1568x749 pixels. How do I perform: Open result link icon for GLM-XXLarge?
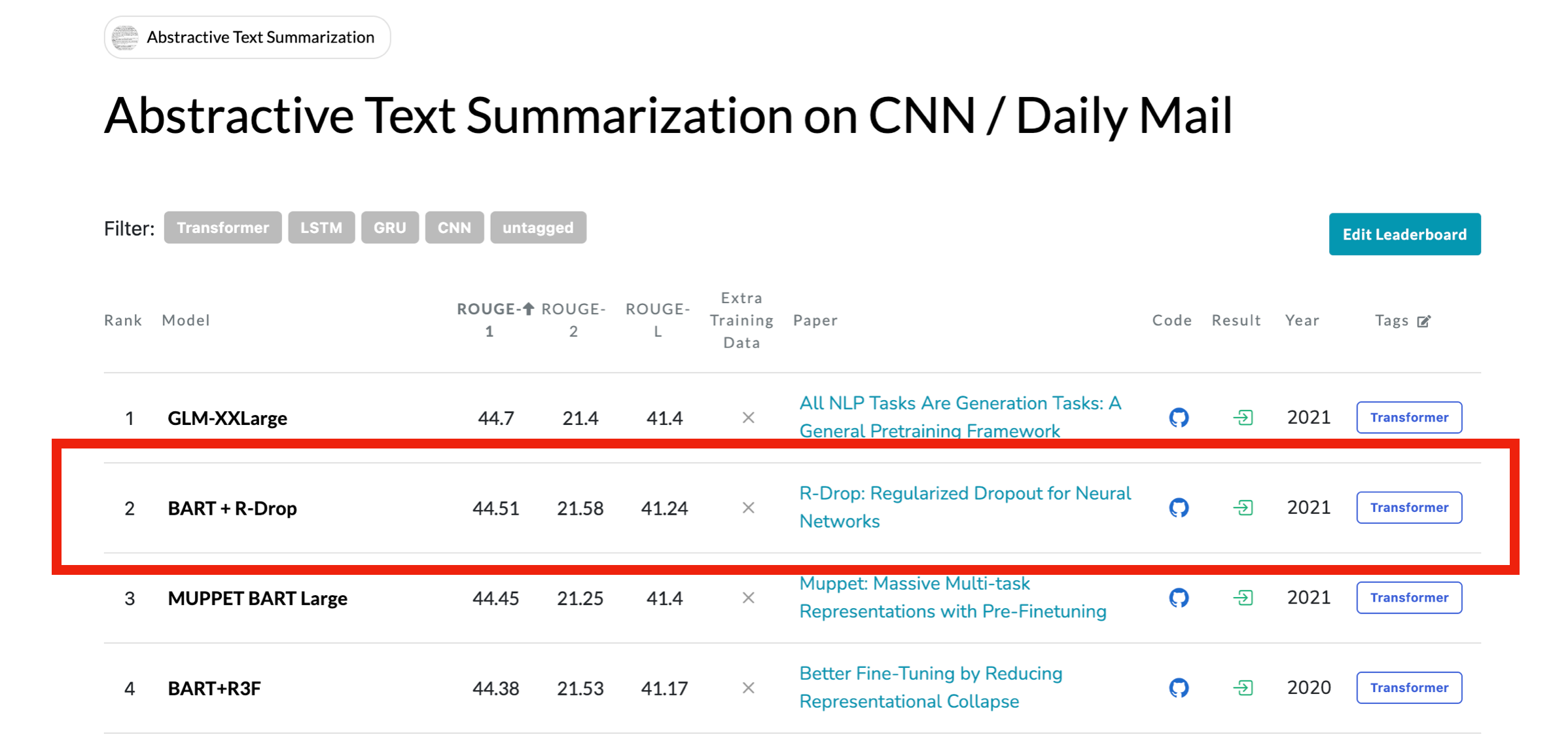pyautogui.click(x=1243, y=418)
